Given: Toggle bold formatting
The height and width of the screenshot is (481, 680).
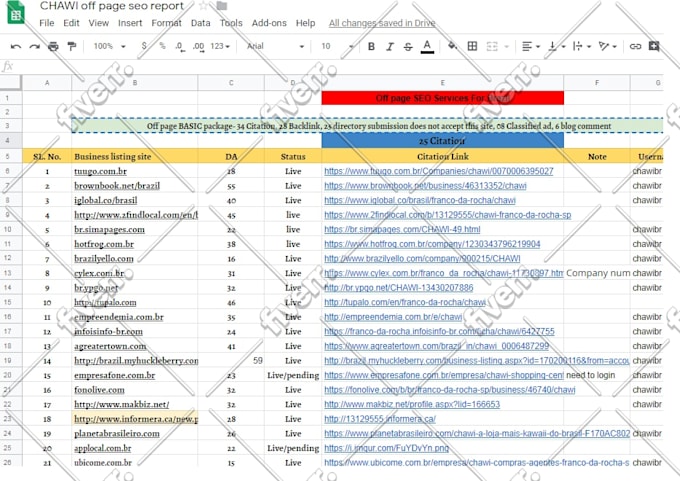Looking at the screenshot, I should (371, 46).
